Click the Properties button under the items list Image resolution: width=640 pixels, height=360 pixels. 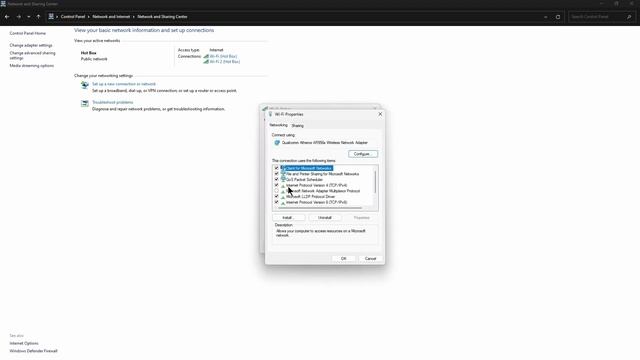tap(362, 218)
